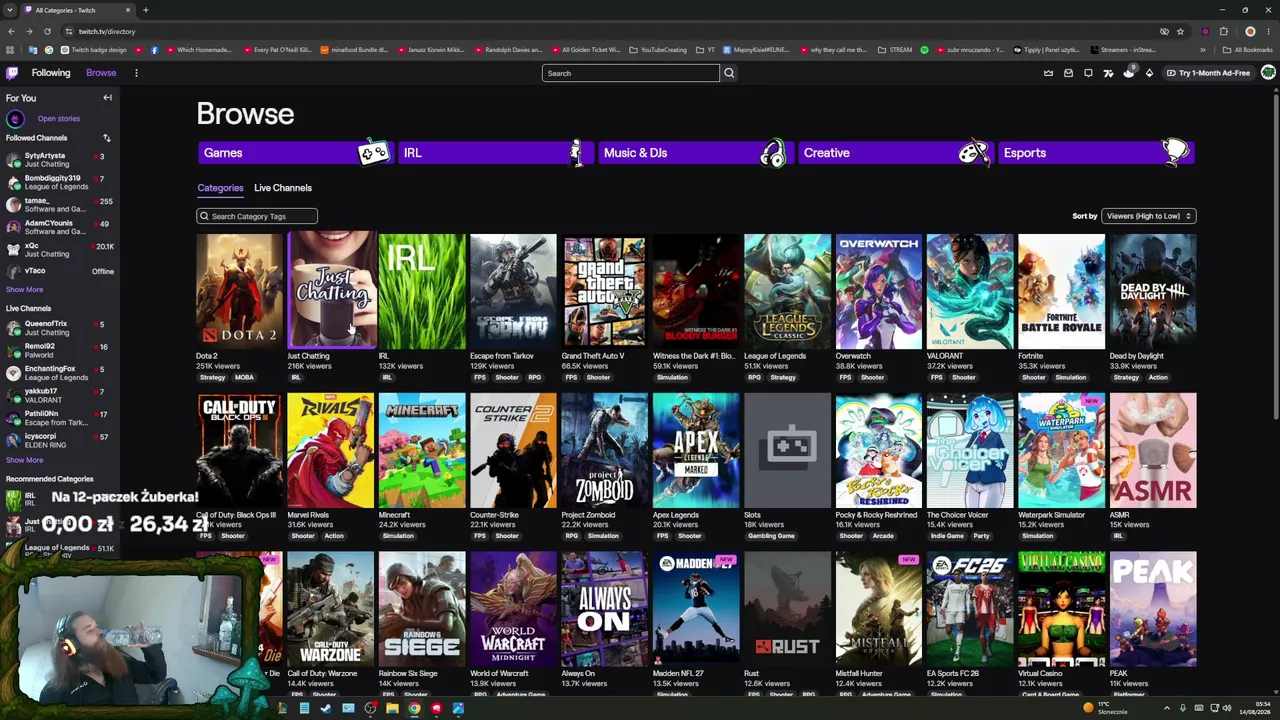This screenshot has width=1280, height=720.
Task: Click the search magnifier button
Action: pyautogui.click(x=729, y=73)
